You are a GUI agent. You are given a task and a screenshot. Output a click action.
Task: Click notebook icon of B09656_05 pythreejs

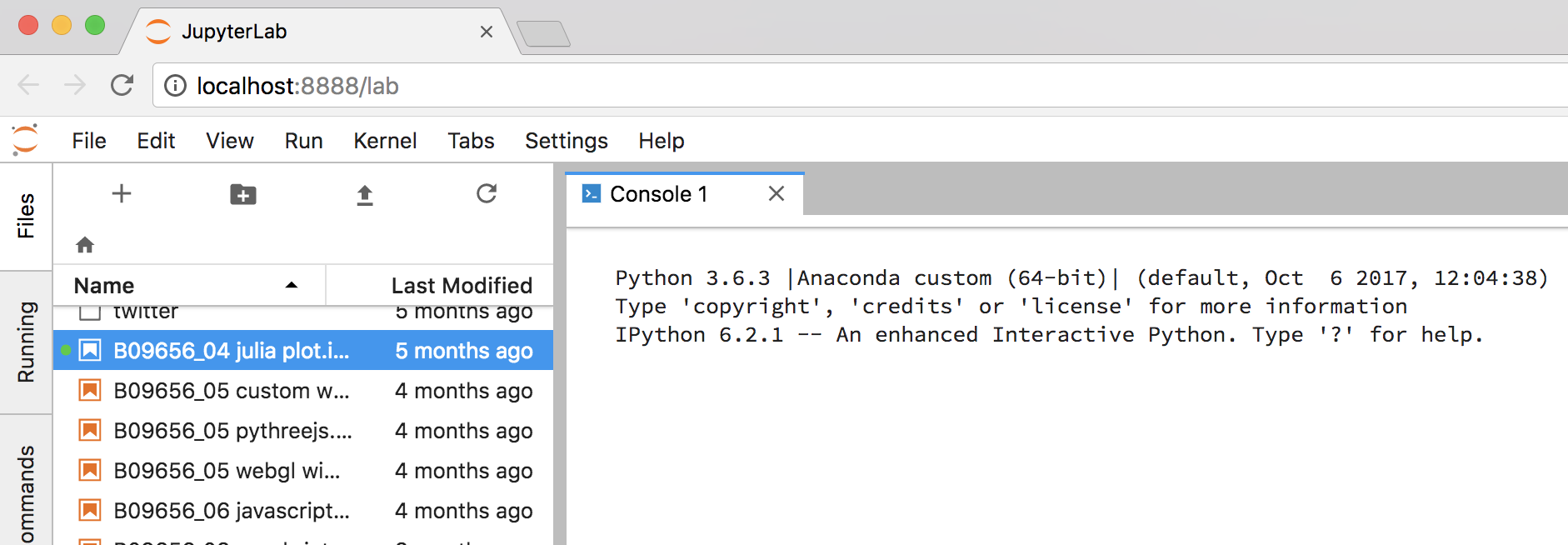(x=90, y=430)
